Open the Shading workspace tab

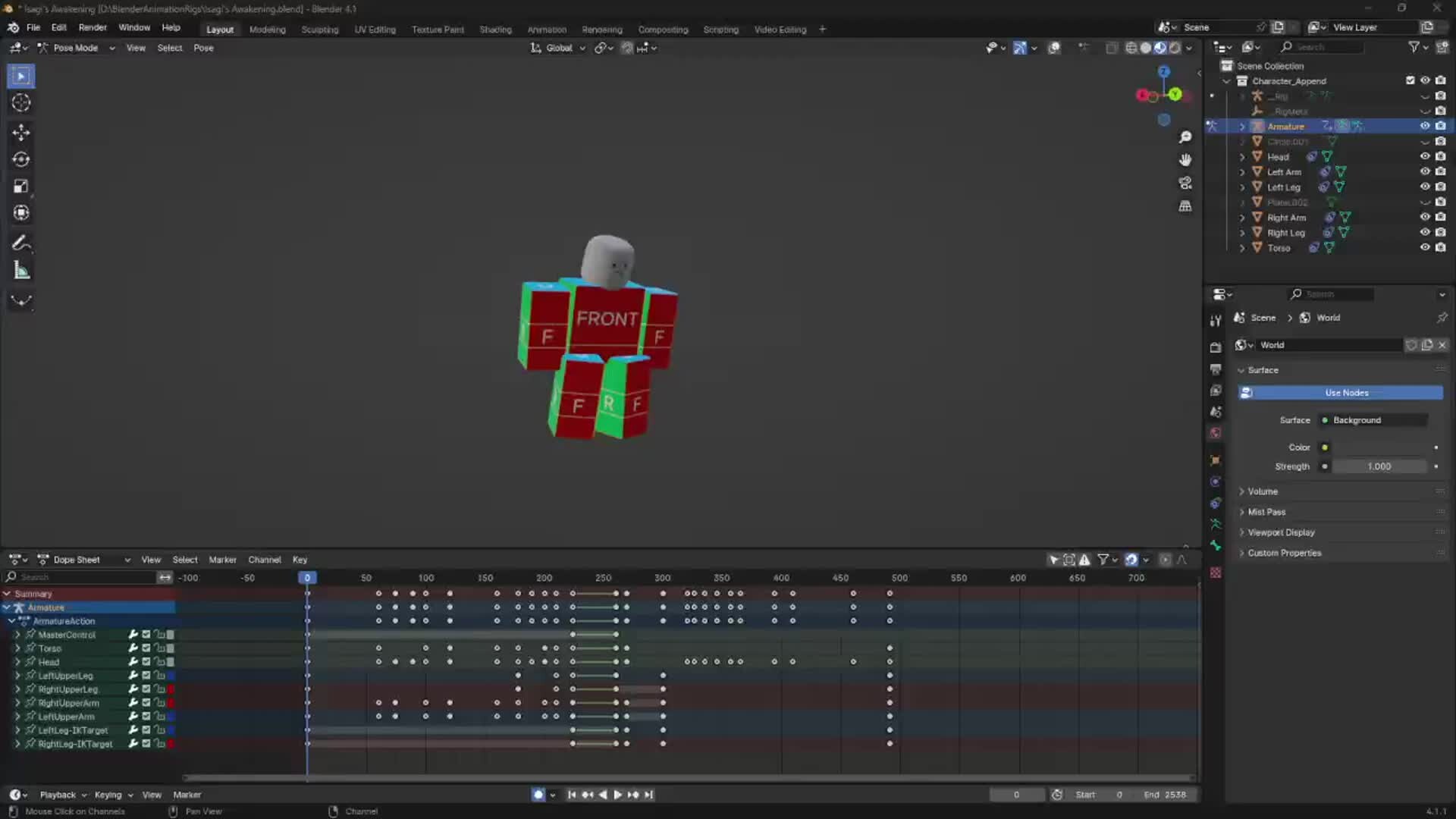[x=495, y=29]
